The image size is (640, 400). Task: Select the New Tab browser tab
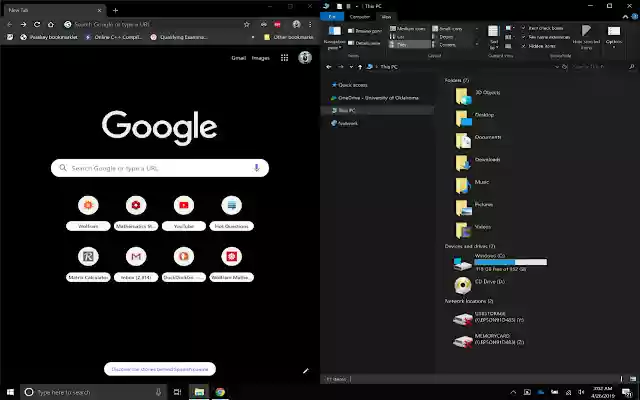tap(55, 10)
